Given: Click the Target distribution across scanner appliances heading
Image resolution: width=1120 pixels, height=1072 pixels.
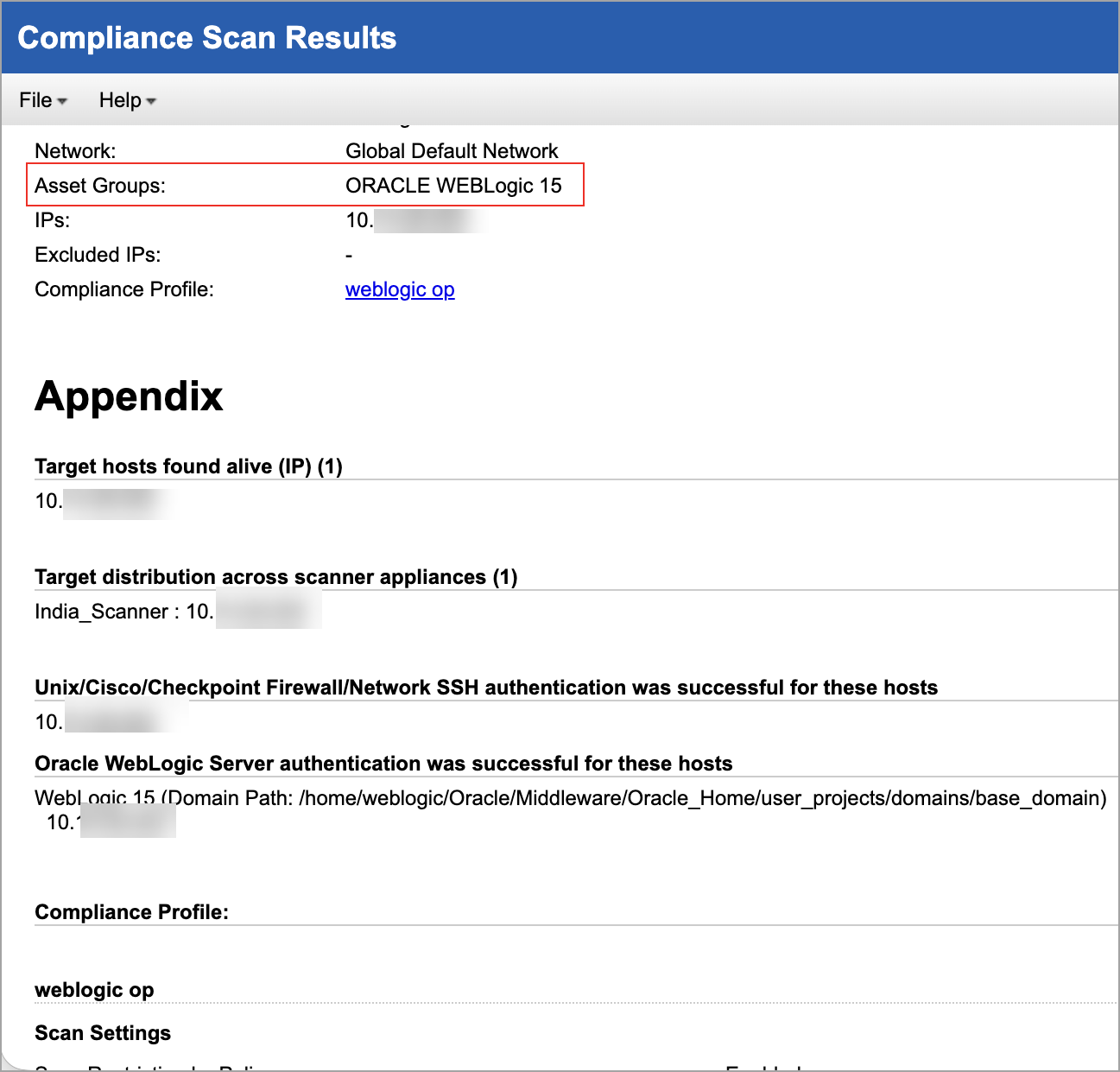Looking at the screenshot, I should 276,577.
